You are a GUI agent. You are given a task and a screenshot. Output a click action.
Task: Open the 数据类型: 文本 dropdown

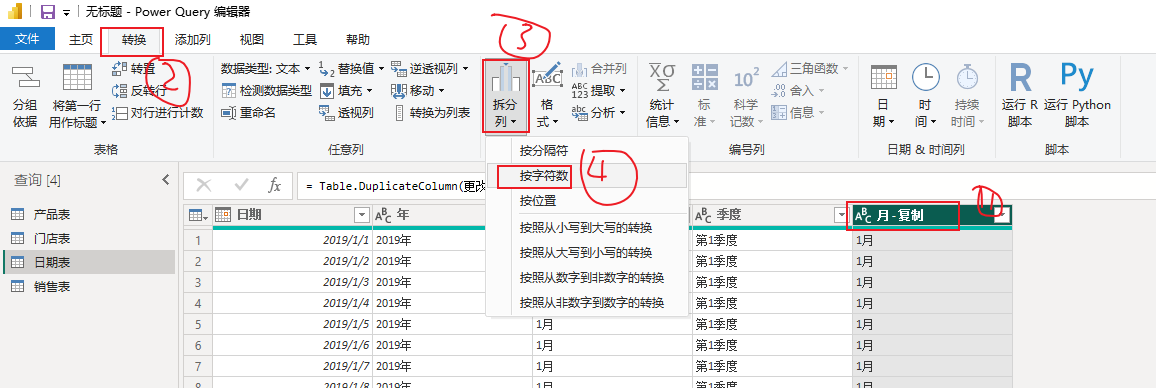point(265,69)
